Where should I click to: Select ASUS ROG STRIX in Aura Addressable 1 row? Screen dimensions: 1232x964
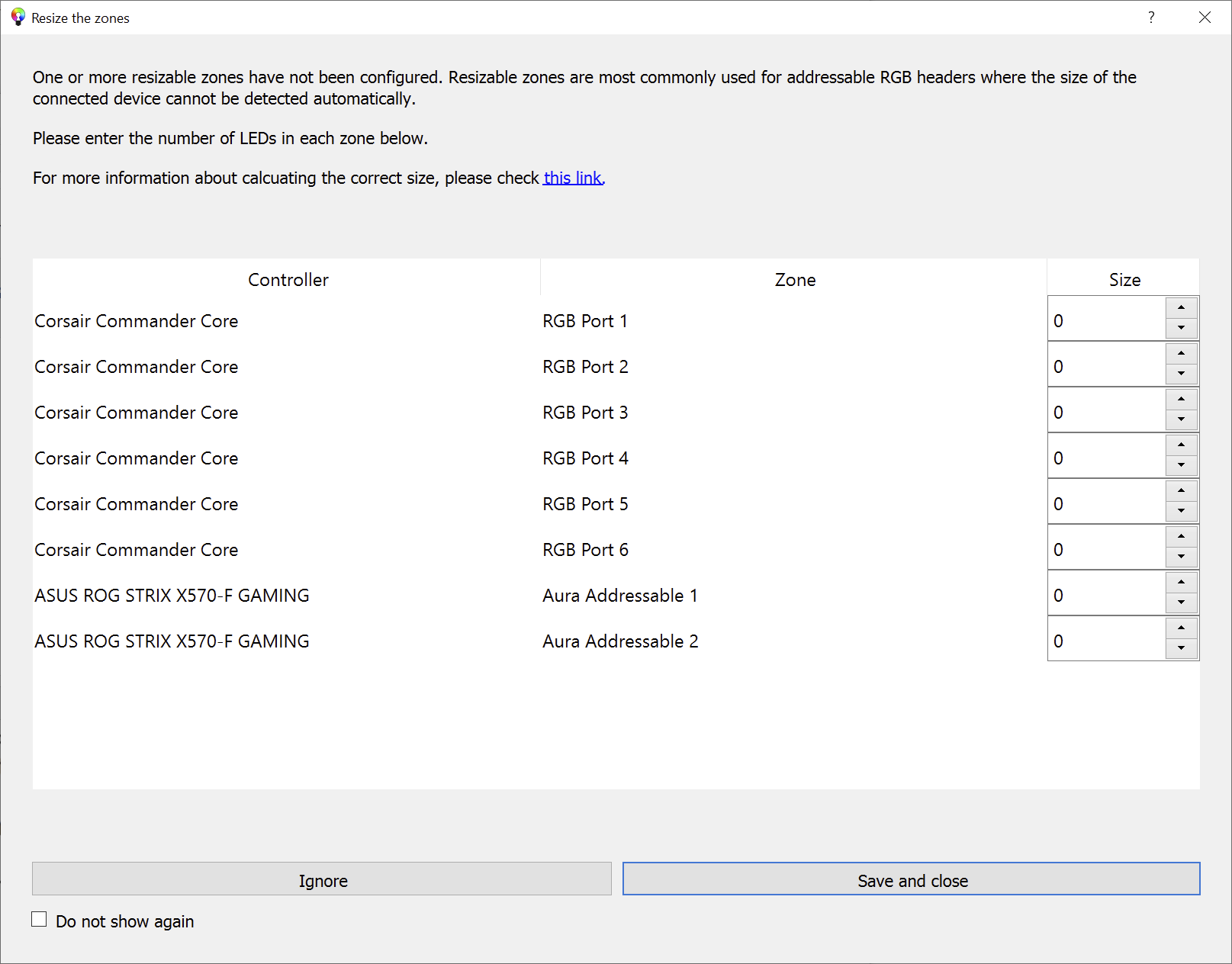[x=287, y=593]
